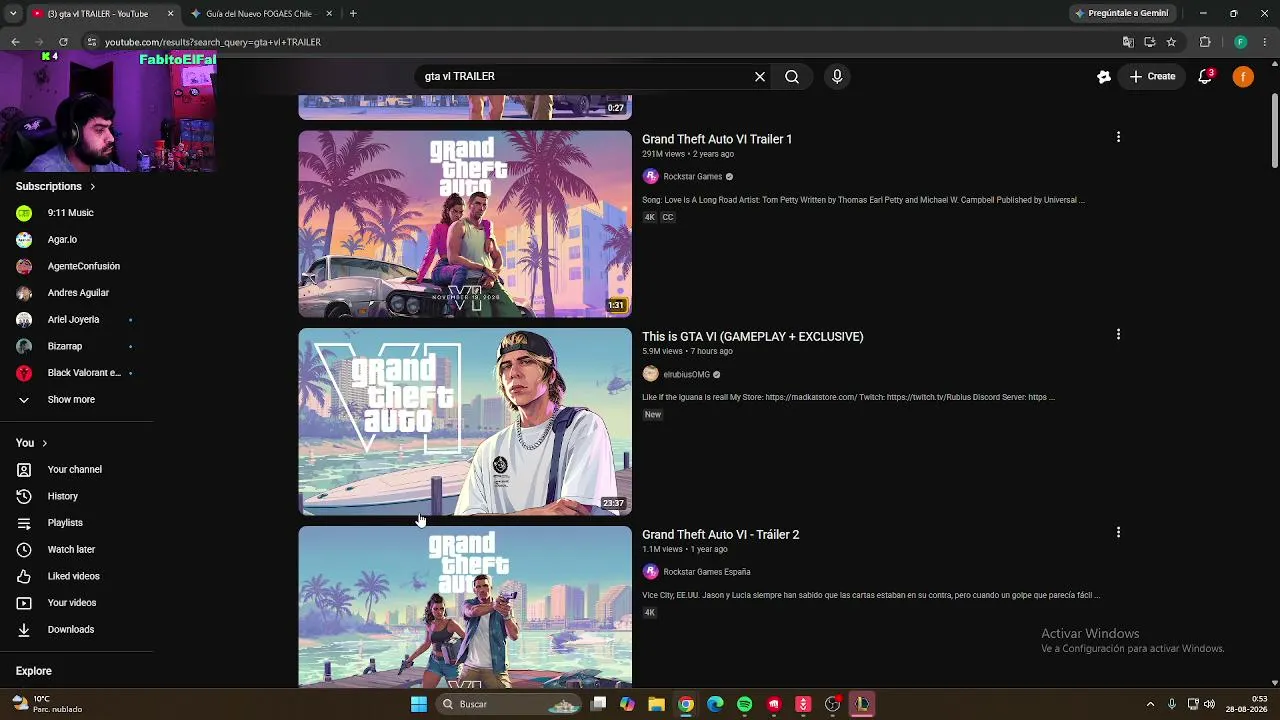
Task: Click the elrubiusOMG channel avatar
Action: (651, 374)
